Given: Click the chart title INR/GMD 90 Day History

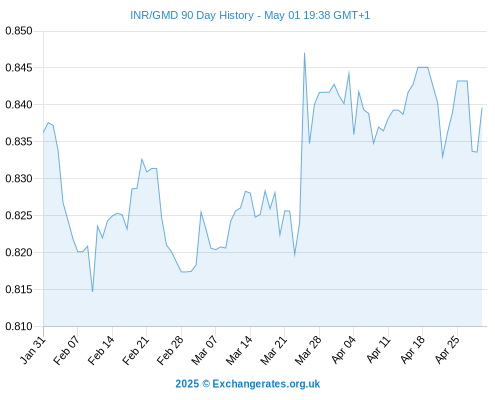Looking at the screenshot, I should click(x=192, y=15).
